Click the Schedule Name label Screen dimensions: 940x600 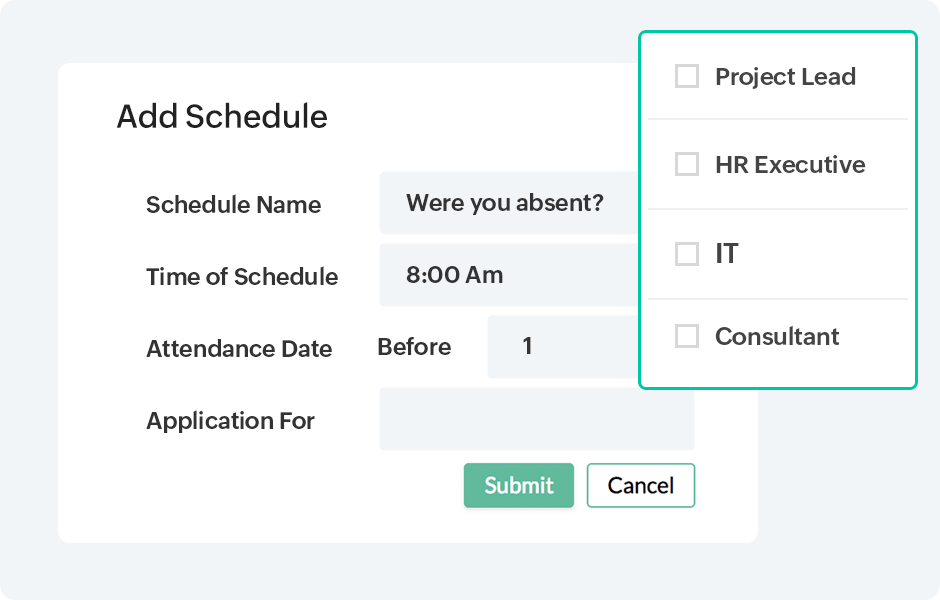[x=233, y=205]
